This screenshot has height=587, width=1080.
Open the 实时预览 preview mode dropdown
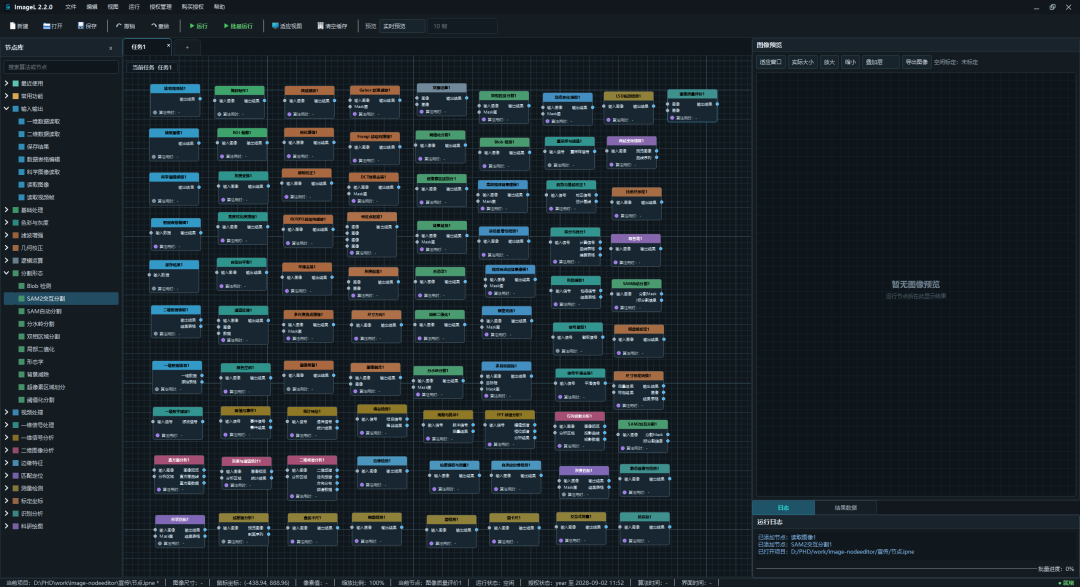pyautogui.click(x=402, y=26)
